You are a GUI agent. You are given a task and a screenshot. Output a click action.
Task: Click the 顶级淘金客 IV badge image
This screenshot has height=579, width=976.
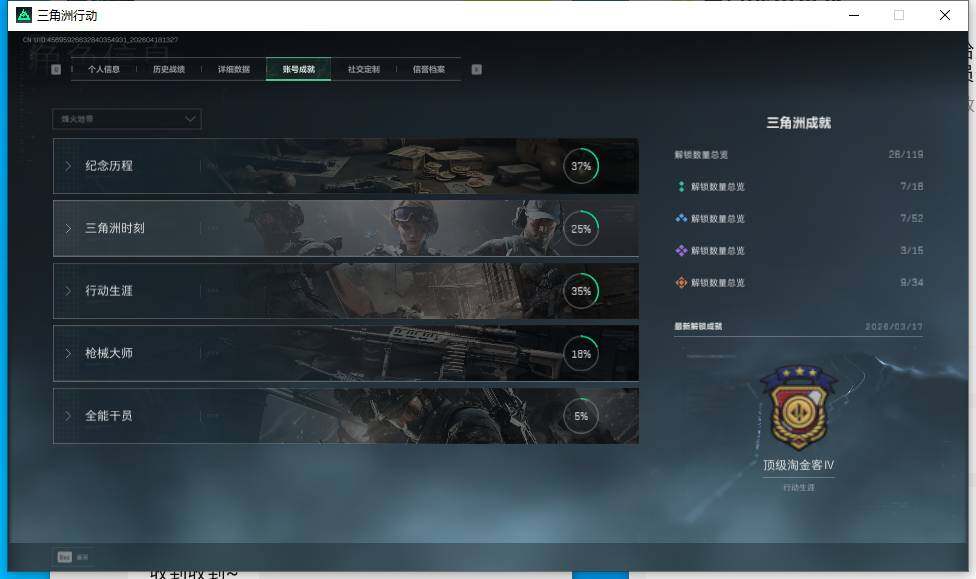point(799,408)
